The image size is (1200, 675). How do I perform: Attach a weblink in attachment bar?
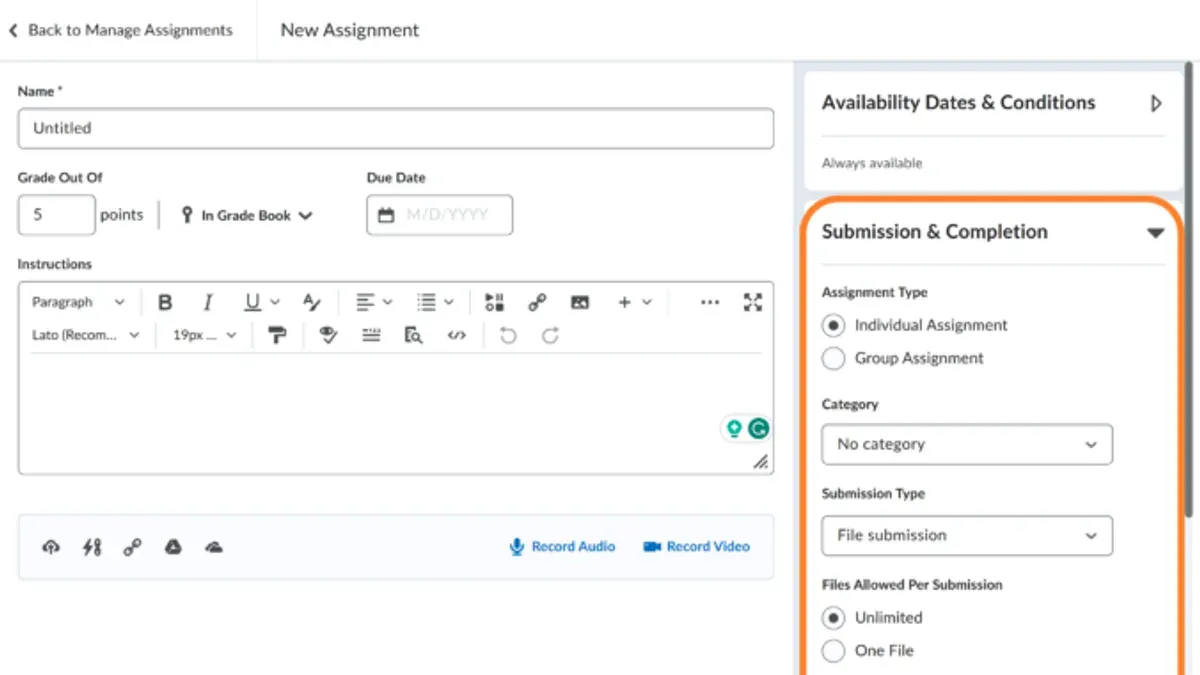click(132, 547)
